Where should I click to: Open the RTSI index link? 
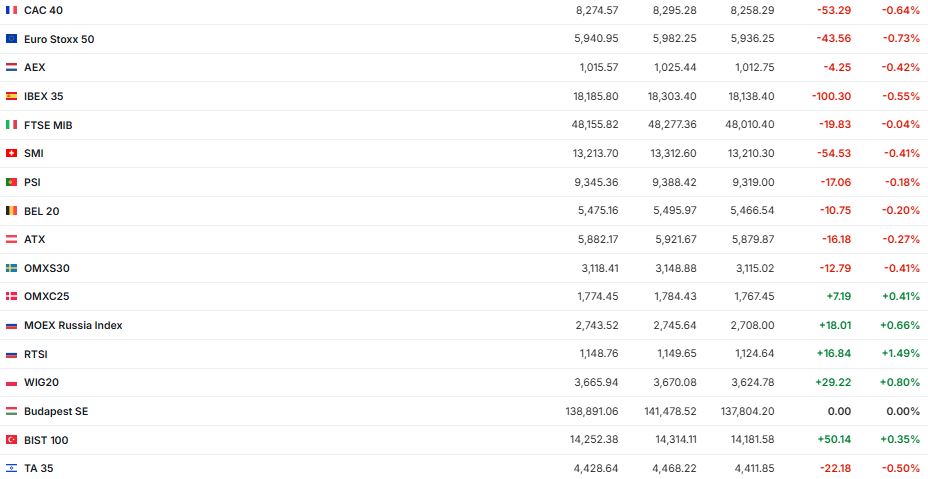point(36,354)
